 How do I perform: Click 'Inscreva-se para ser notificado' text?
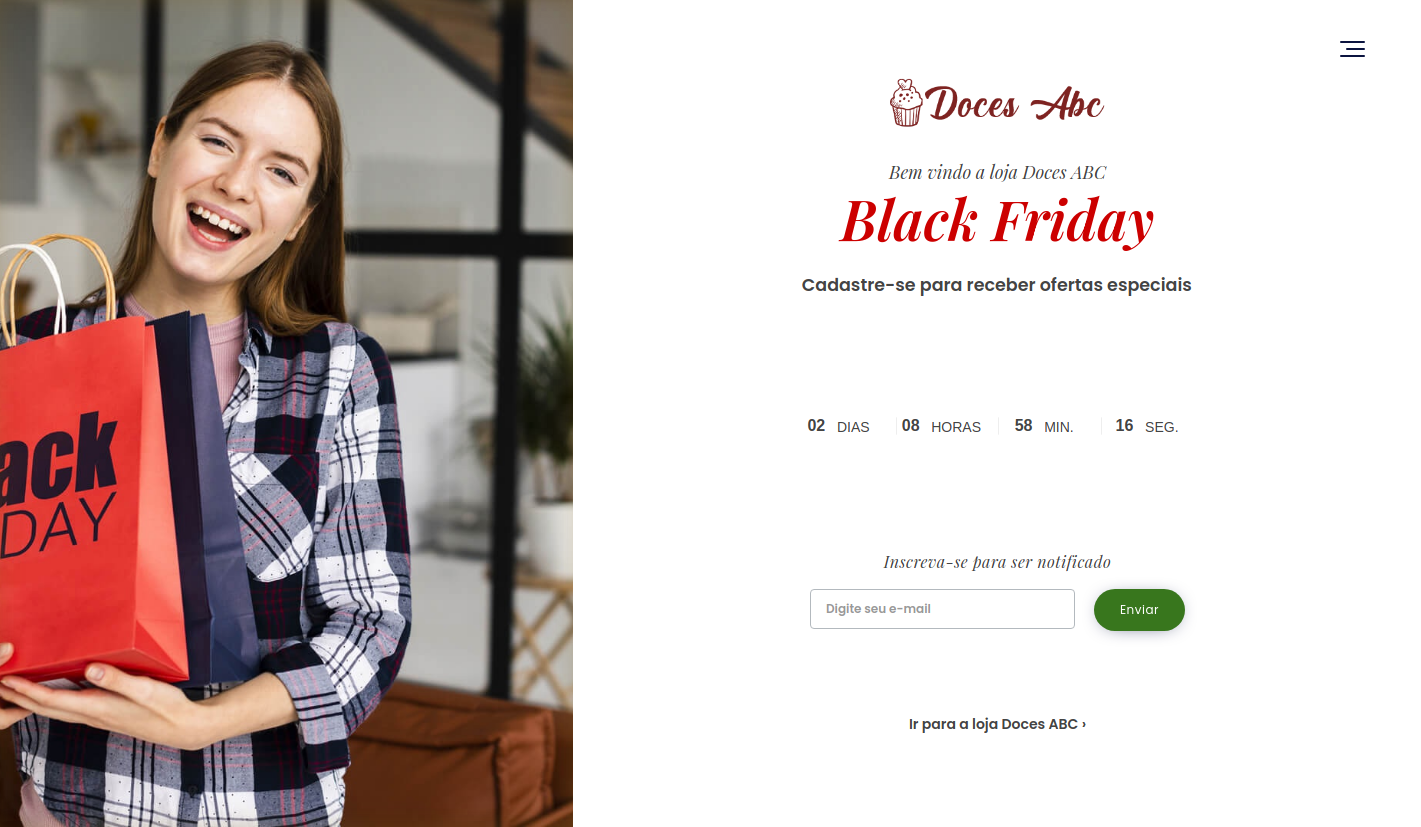pyautogui.click(x=997, y=562)
